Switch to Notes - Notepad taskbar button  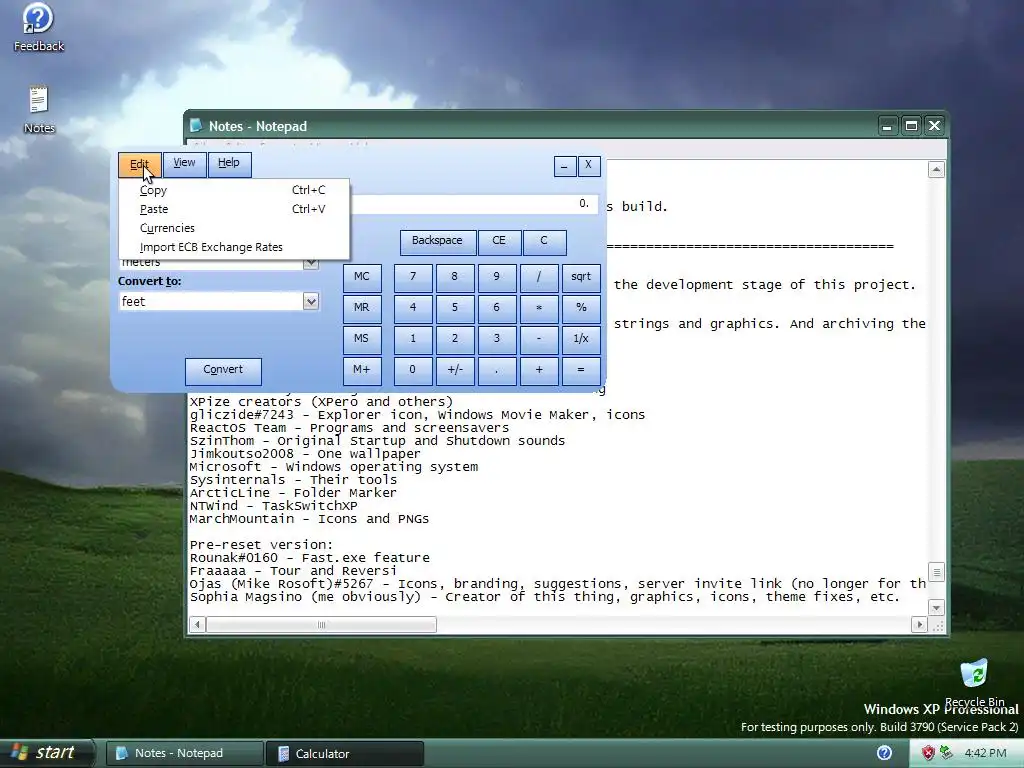pyautogui.click(x=184, y=754)
